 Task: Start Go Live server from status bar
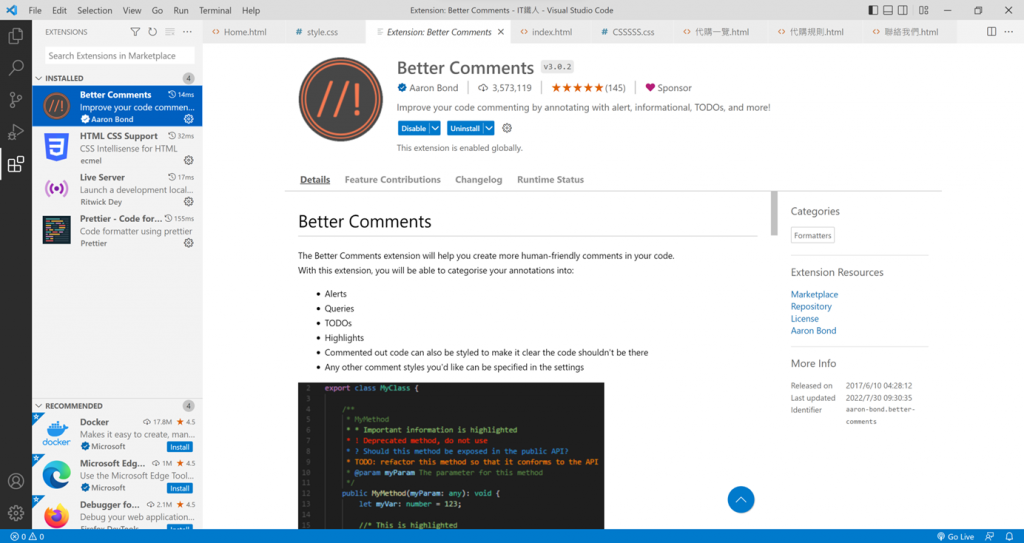click(955, 536)
